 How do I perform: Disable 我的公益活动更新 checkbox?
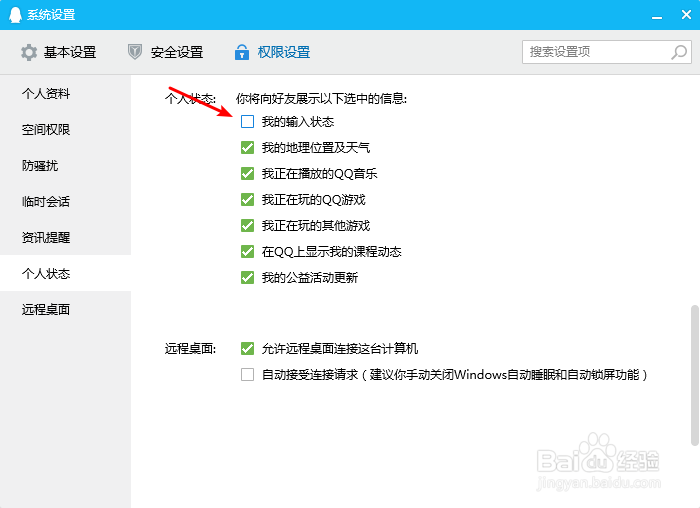coord(247,278)
